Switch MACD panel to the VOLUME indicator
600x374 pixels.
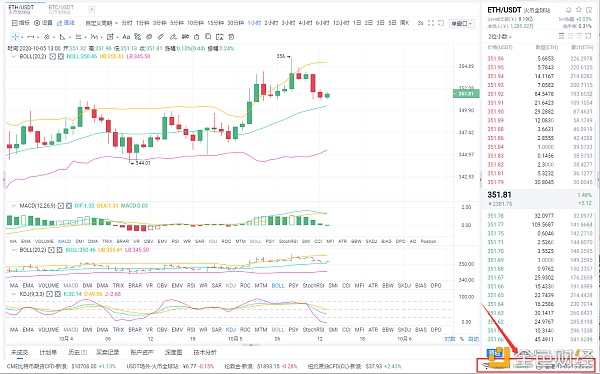pyautogui.click(x=44, y=241)
